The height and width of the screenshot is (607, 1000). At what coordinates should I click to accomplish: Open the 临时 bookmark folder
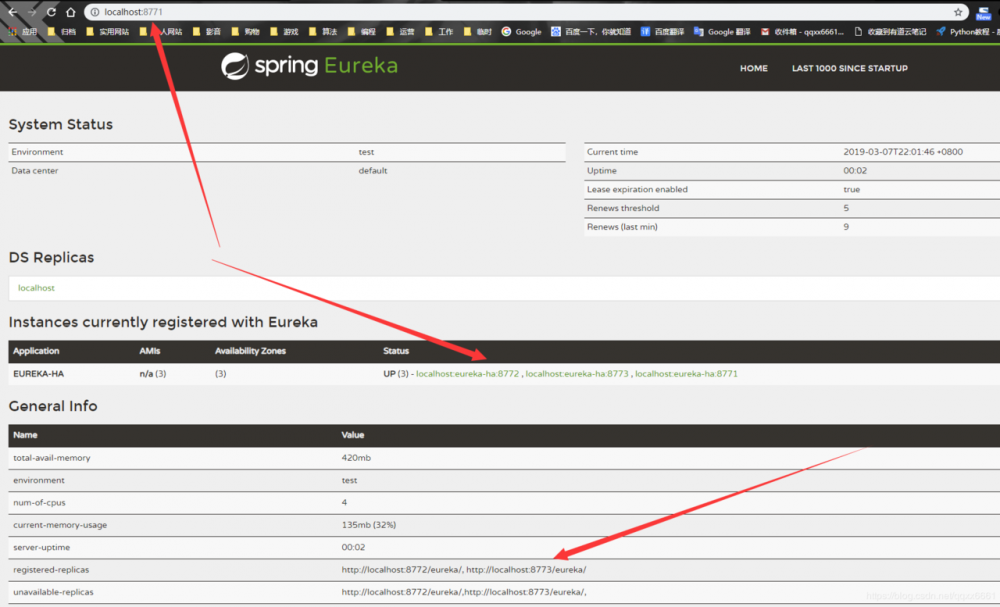coord(478,31)
